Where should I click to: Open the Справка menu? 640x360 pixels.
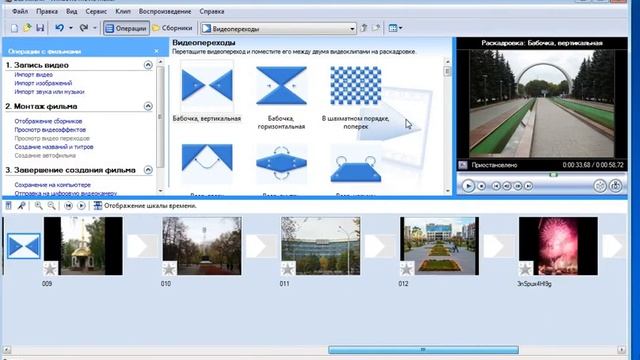coord(212,11)
